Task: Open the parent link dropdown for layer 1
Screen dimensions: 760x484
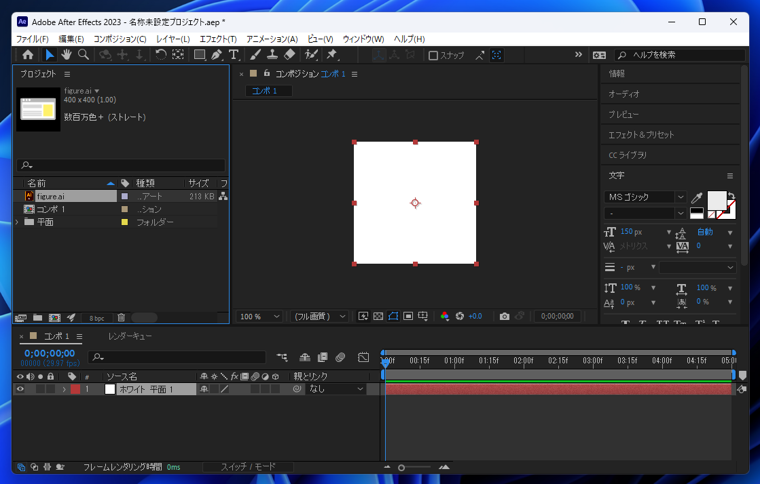Action: (x=335, y=389)
